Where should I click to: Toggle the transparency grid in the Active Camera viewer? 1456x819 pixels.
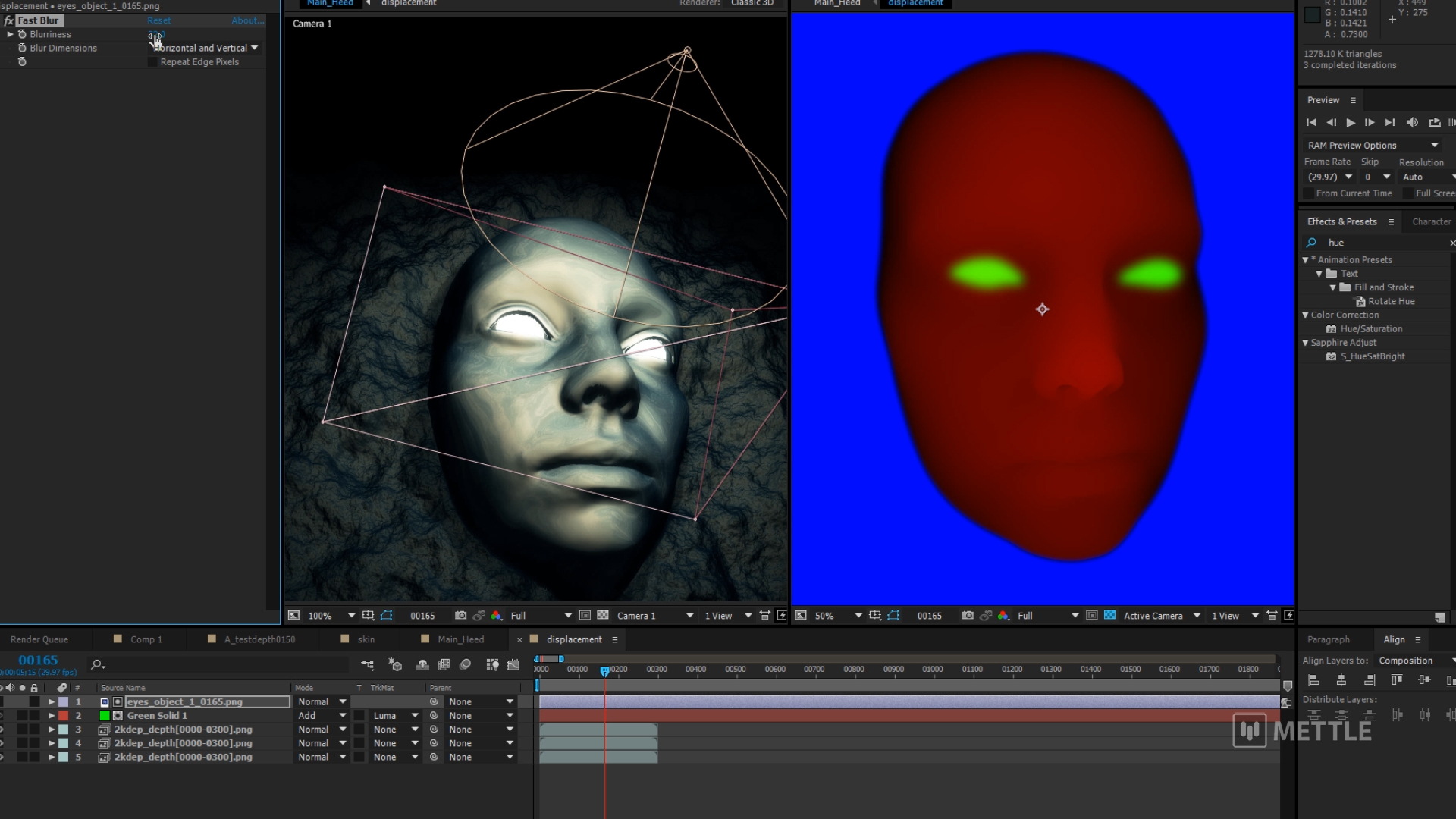click(x=1109, y=616)
